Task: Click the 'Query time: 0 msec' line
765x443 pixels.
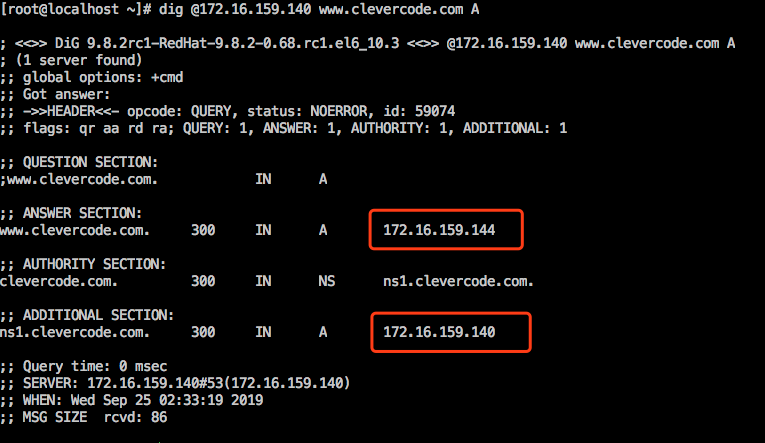Action: [83, 366]
